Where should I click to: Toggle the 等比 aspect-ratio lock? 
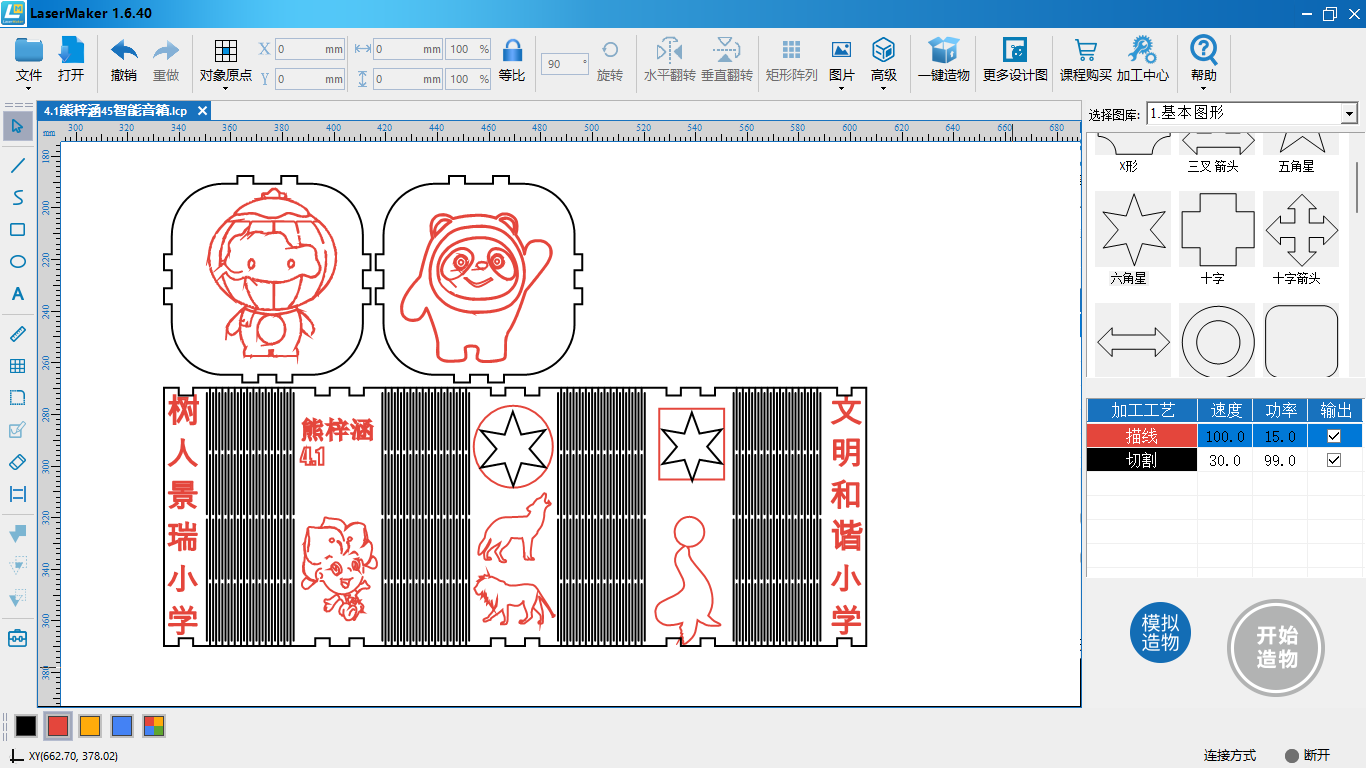[512, 51]
